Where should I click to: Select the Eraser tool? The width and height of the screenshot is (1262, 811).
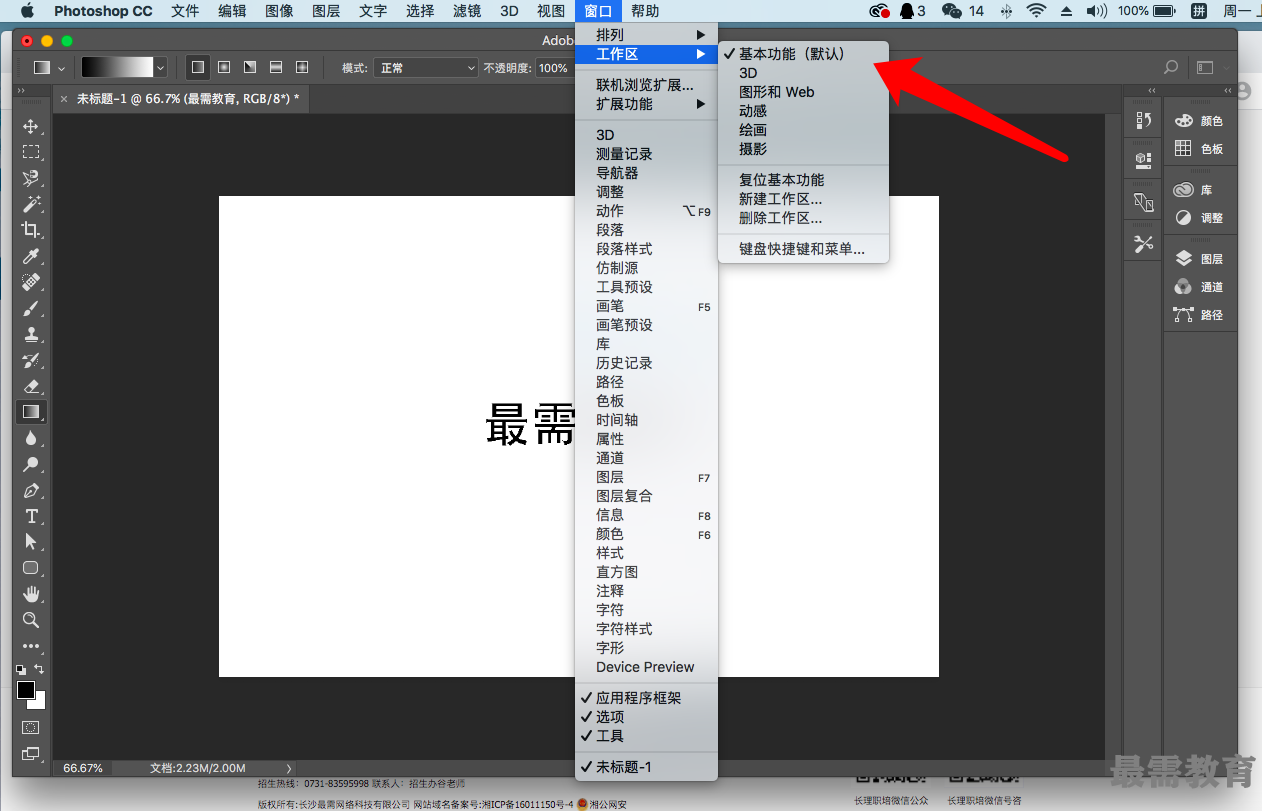point(31,386)
